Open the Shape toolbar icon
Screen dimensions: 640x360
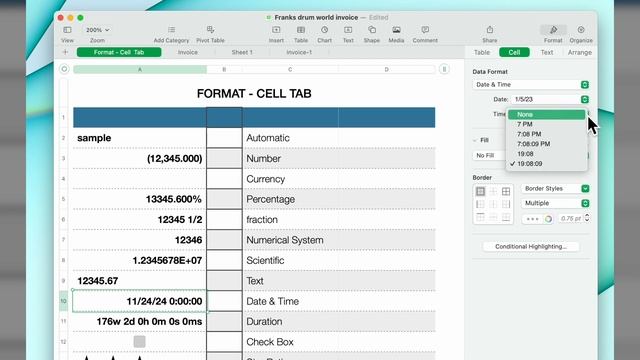click(372, 30)
